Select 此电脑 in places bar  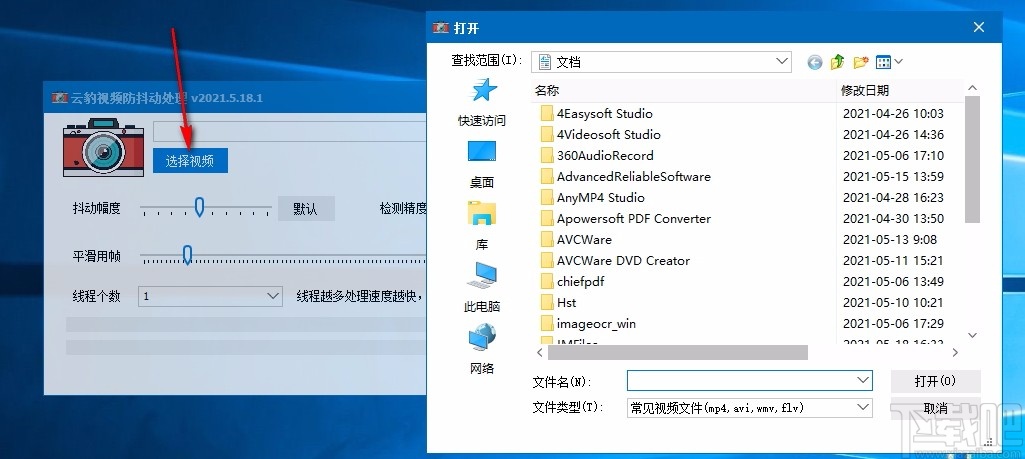pyautogui.click(x=482, y=288)
